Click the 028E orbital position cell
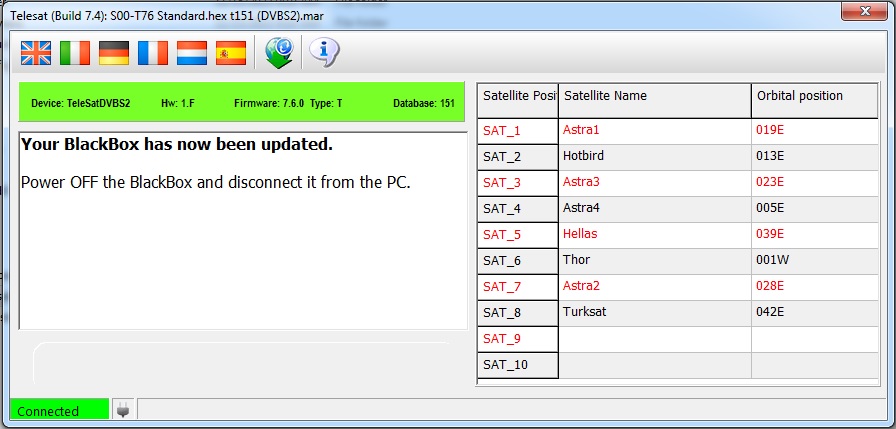Image resolution: width=896 pixels, height=429 pixels. pyautogui.click(x=815, y=287)
